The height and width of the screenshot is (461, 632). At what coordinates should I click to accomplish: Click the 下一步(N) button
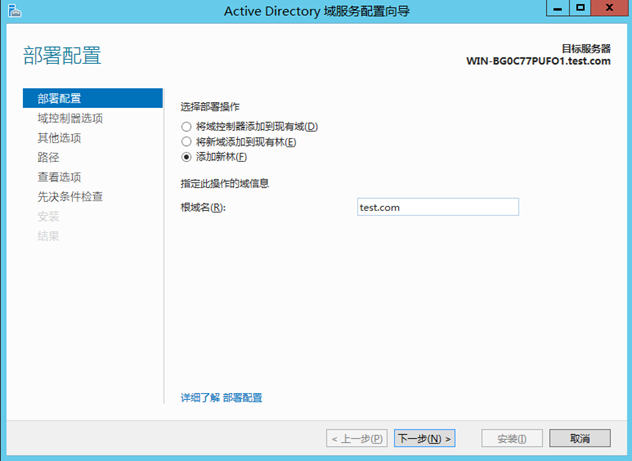tap(424, 438)
